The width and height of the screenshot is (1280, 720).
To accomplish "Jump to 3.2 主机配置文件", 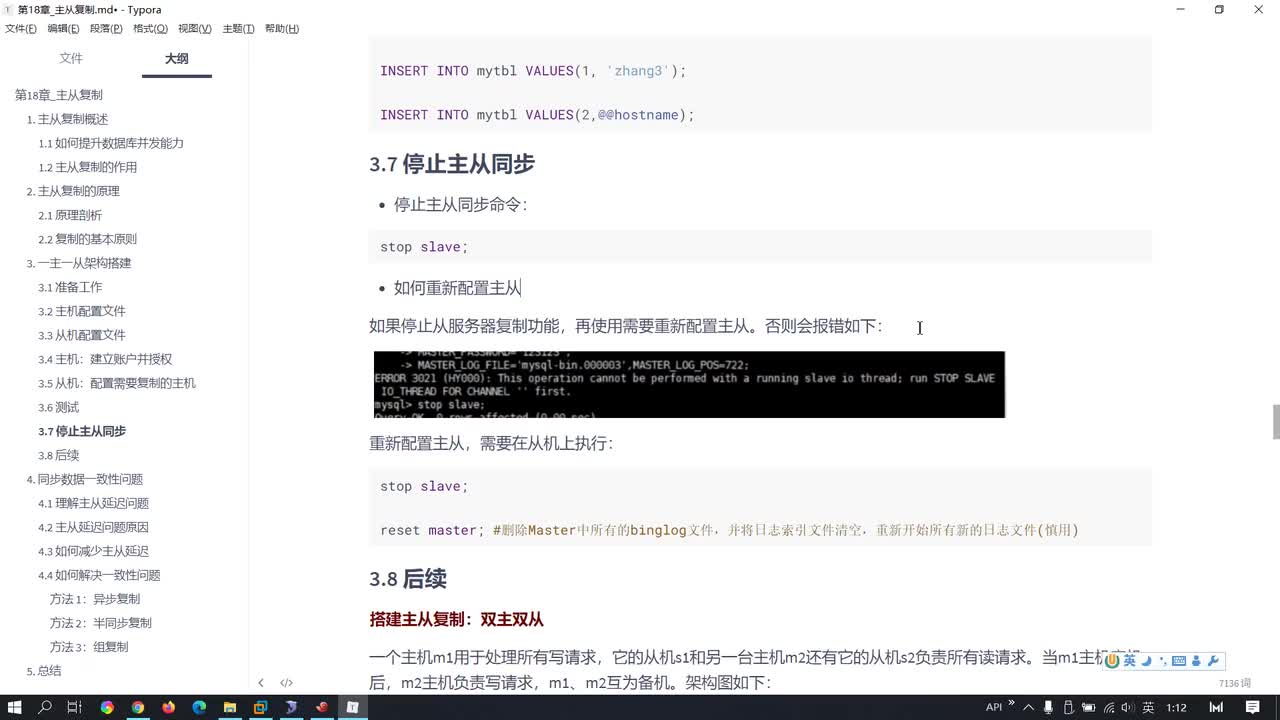I will tap(82, 311).
